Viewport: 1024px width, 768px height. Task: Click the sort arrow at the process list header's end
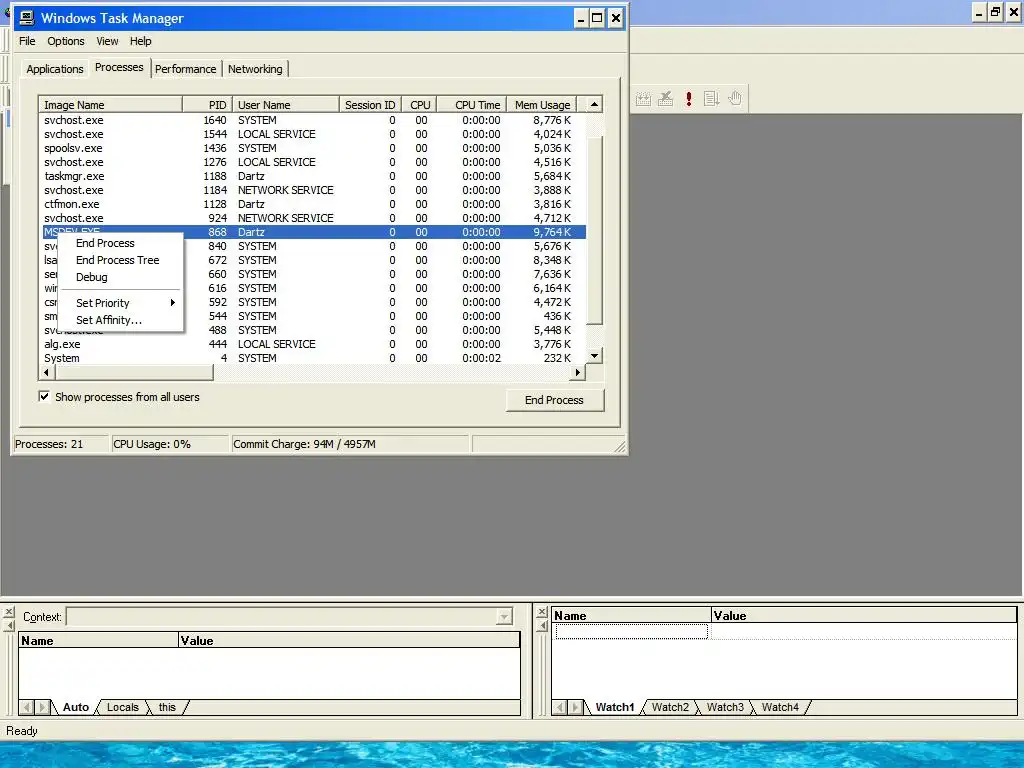pyautogui.click(x=594, y=104)
